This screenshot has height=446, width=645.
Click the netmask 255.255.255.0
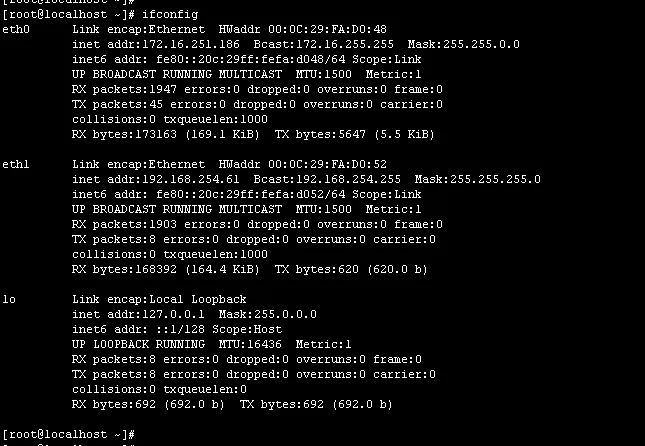tap(491, 179)
